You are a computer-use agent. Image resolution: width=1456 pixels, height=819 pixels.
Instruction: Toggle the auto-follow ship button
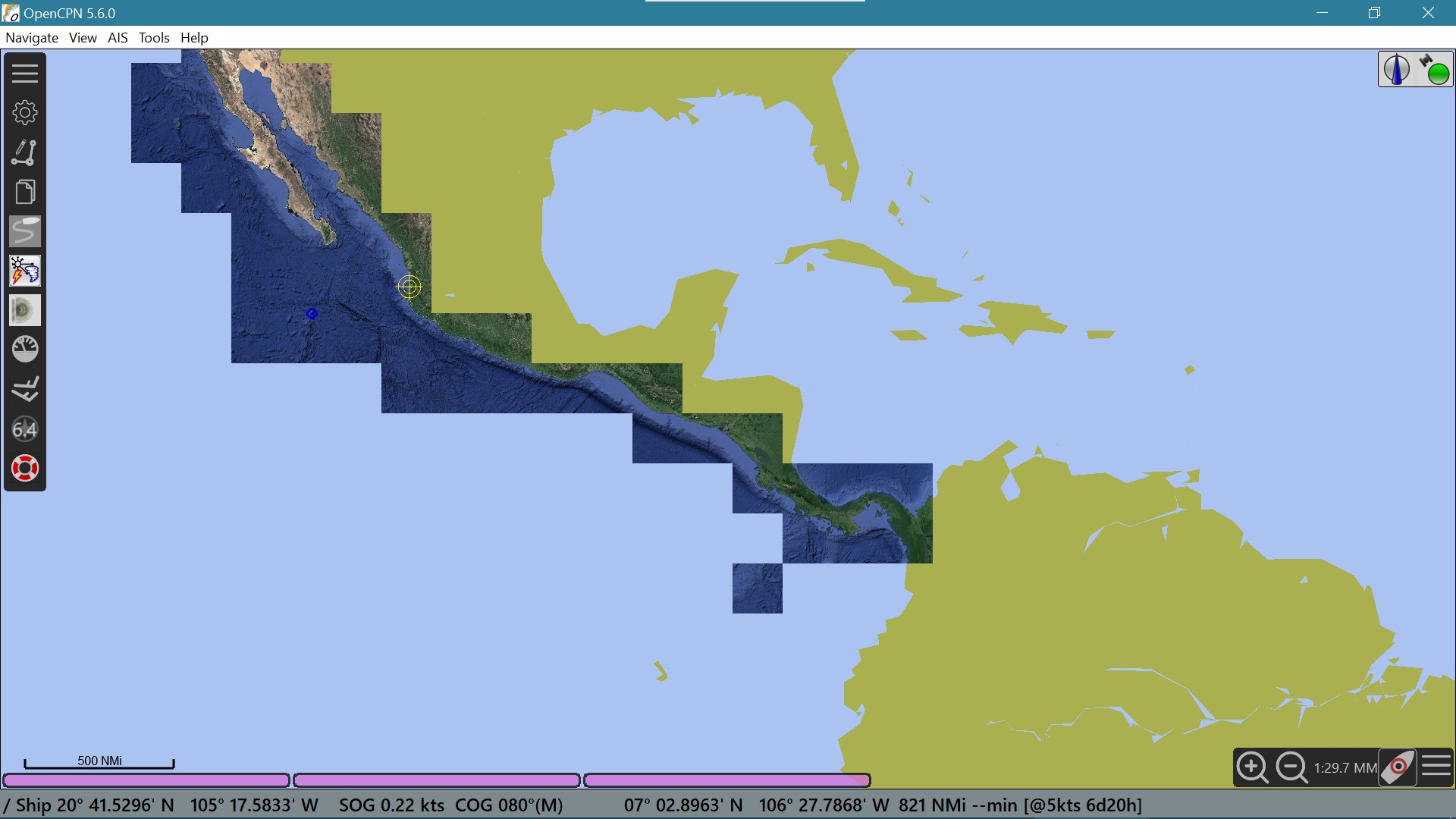click(1398, 767)
